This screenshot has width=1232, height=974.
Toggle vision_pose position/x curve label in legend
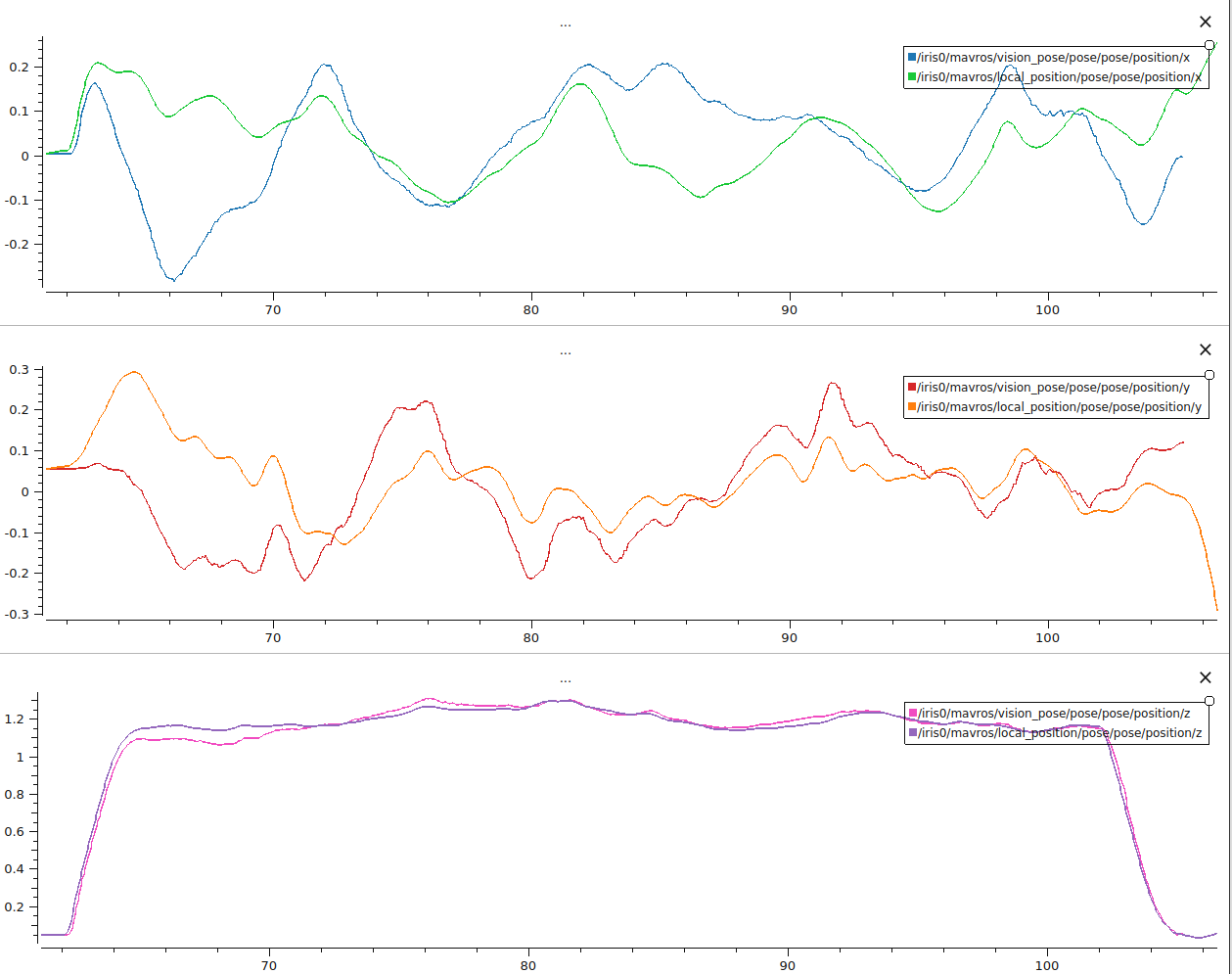1054,58
